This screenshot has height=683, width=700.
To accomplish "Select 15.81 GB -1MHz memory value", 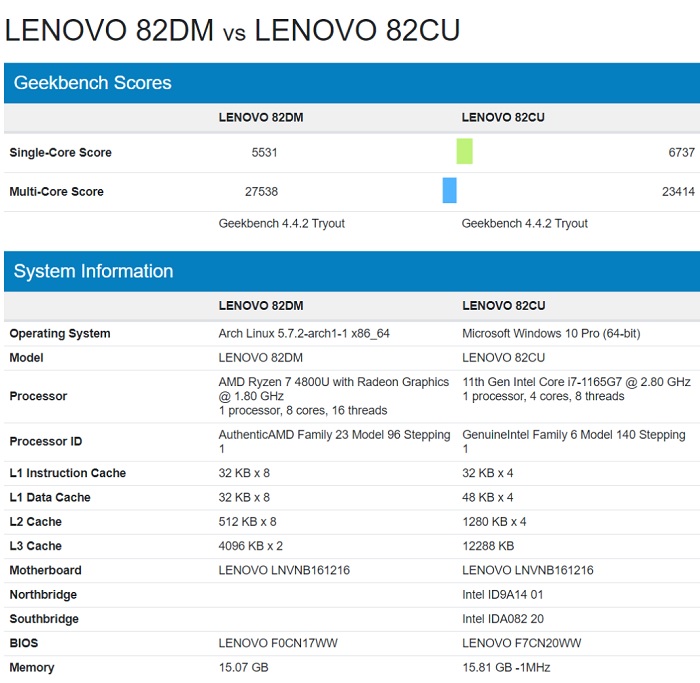I will coord(506,668).
